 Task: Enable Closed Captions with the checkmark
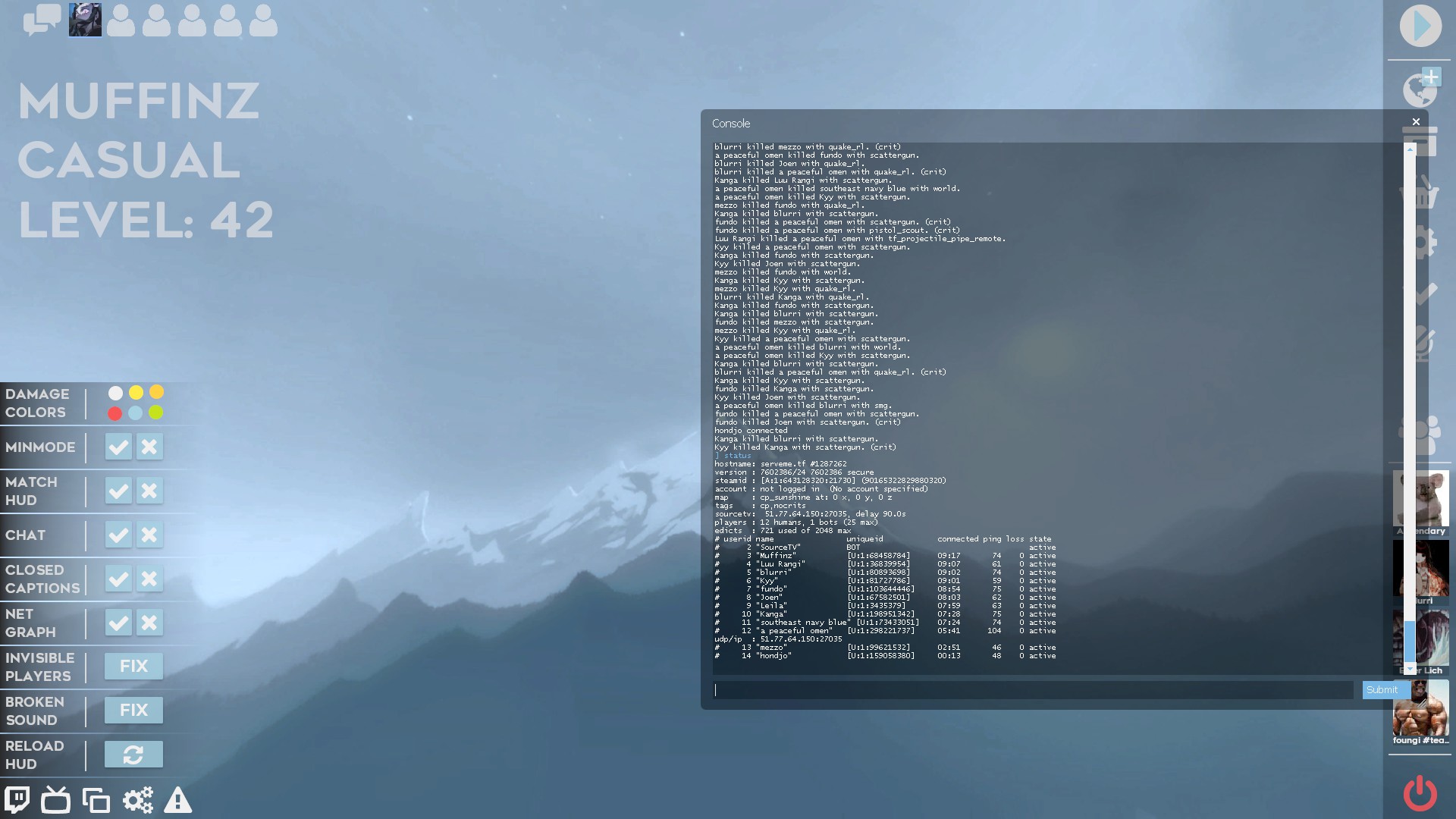118,579
